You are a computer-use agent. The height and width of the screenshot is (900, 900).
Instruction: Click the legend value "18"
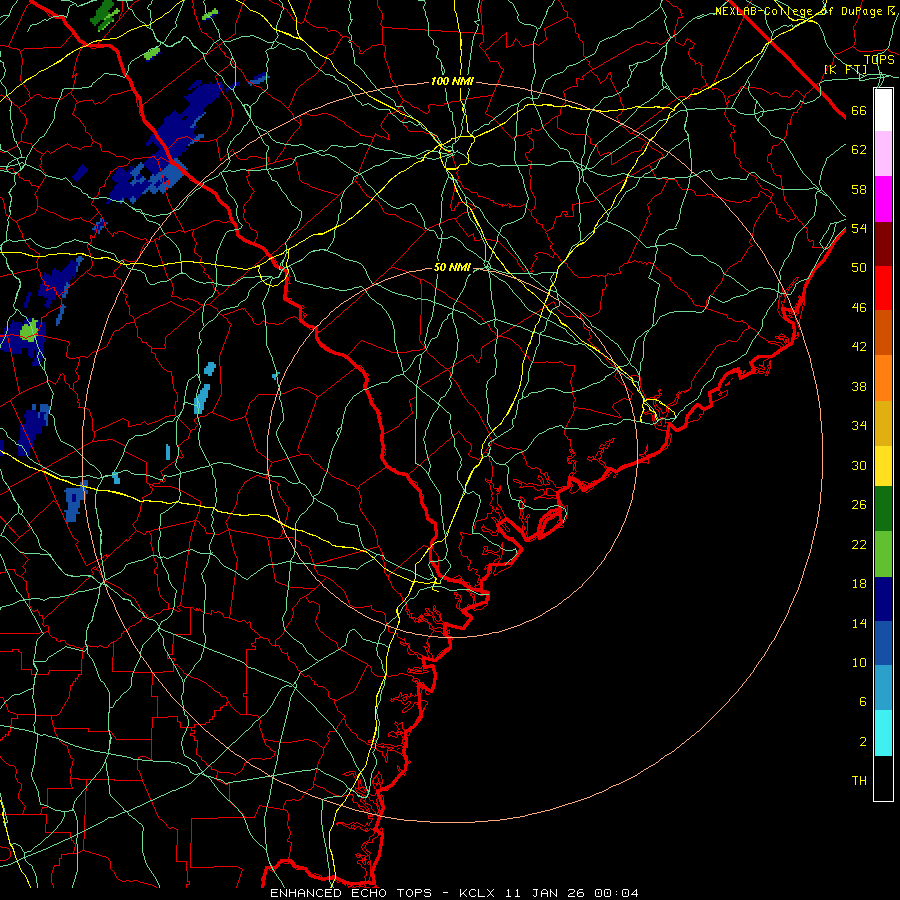pos(859,584)
